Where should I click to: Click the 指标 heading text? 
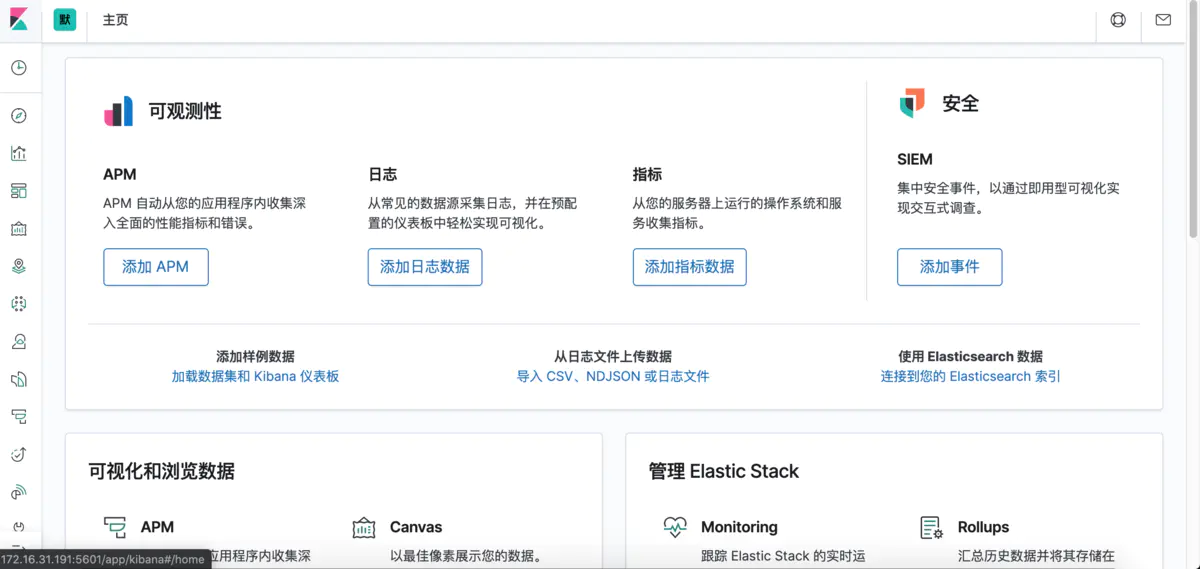tap(648, 174)
